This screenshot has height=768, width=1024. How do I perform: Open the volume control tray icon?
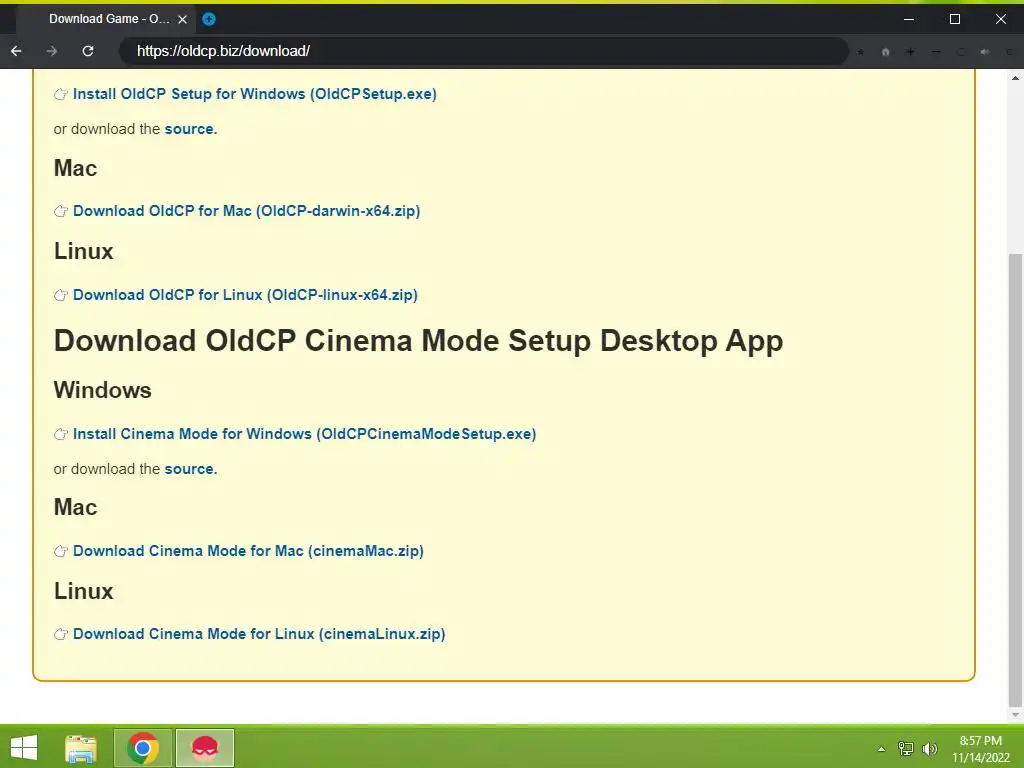pos(929,748)
